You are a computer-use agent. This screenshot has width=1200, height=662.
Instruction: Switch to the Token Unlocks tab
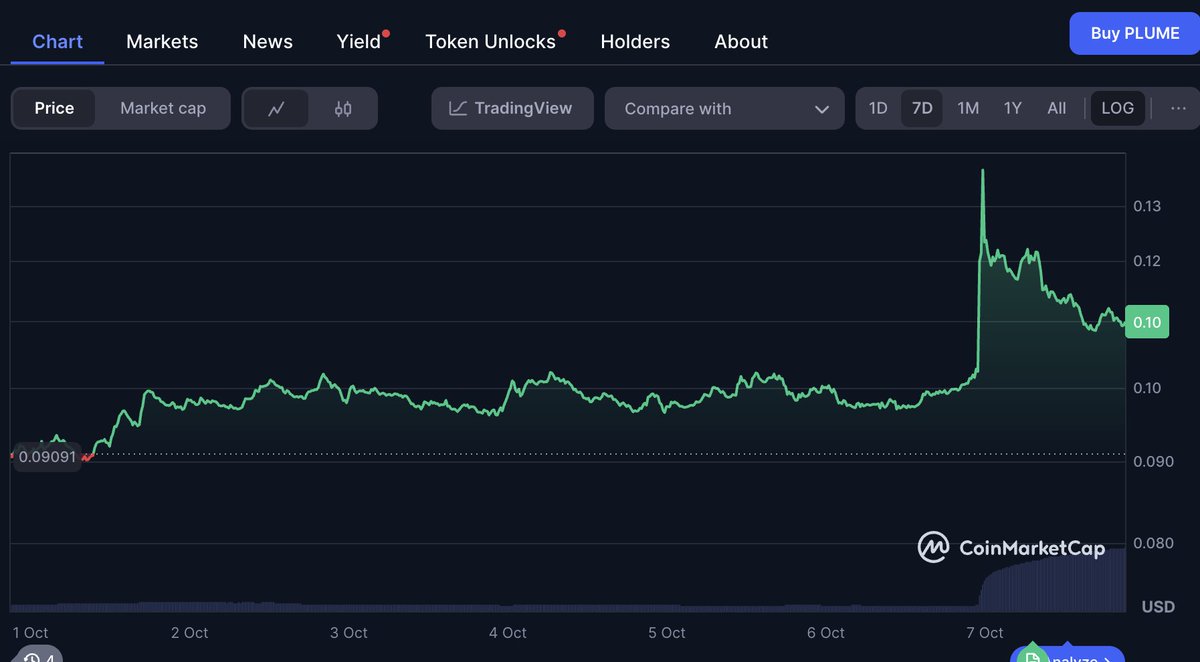[490, 41]
